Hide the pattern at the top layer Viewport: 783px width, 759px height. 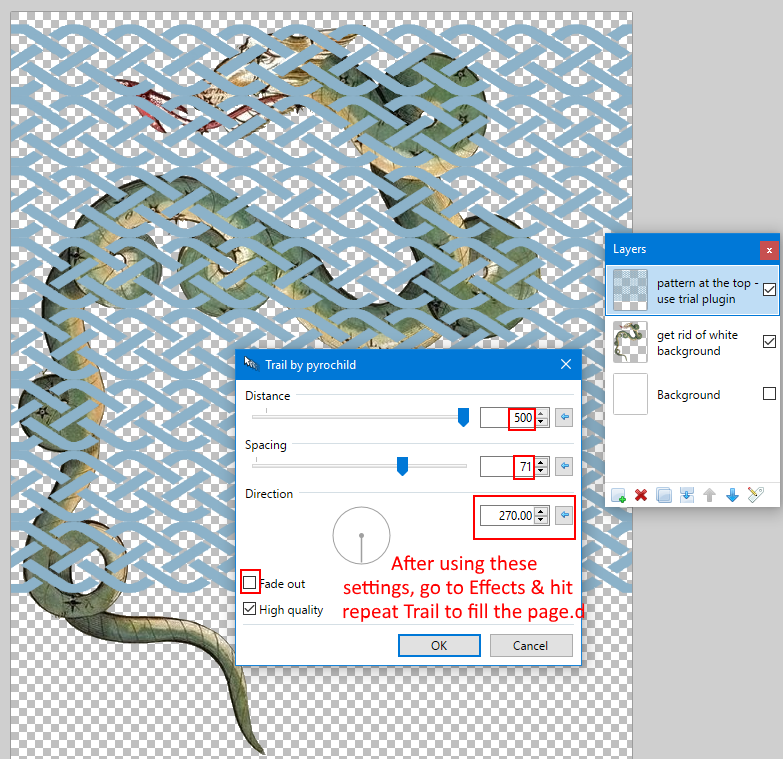[769, 290]
